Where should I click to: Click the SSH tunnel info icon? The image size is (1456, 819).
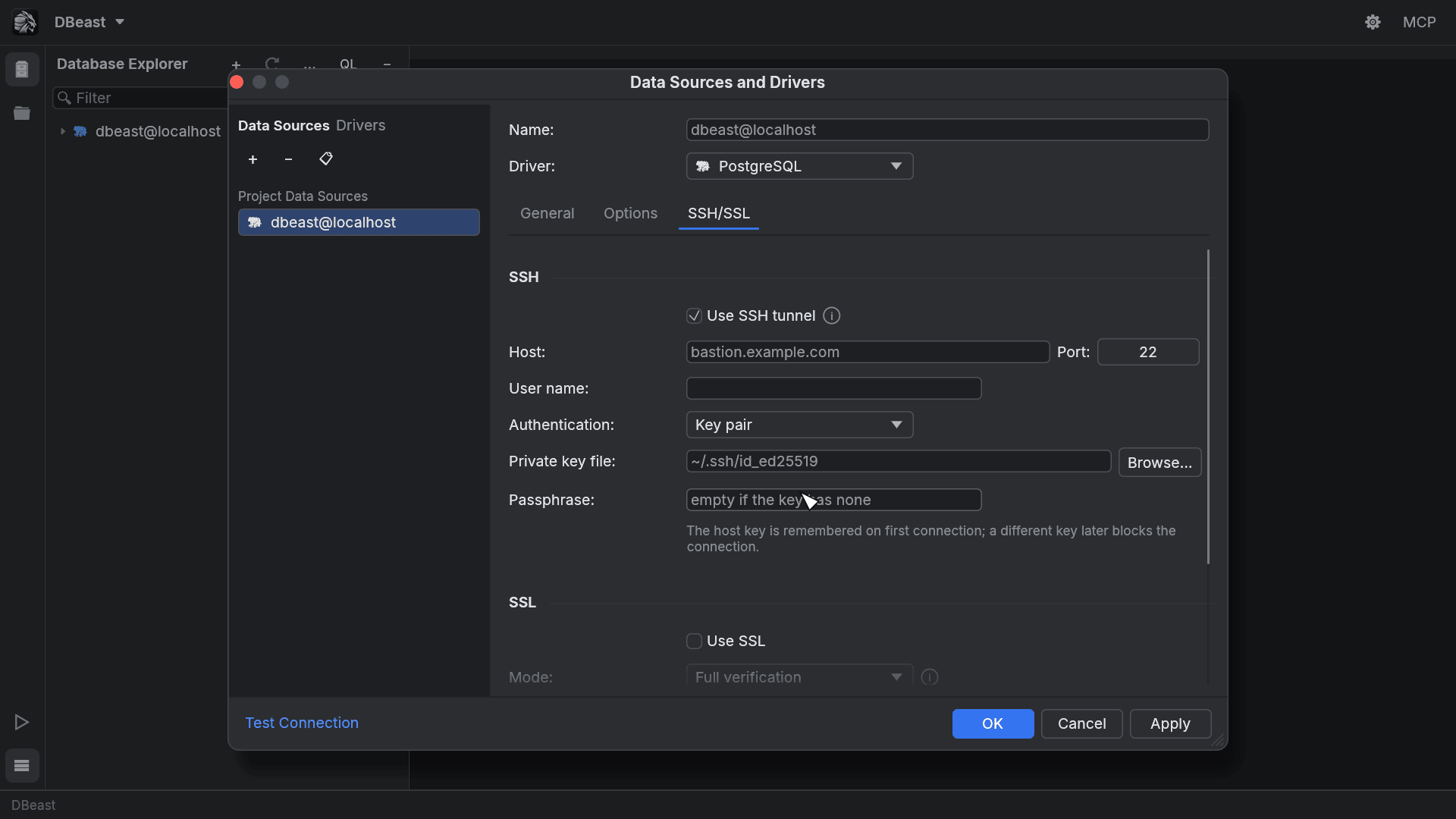point(832,315)
